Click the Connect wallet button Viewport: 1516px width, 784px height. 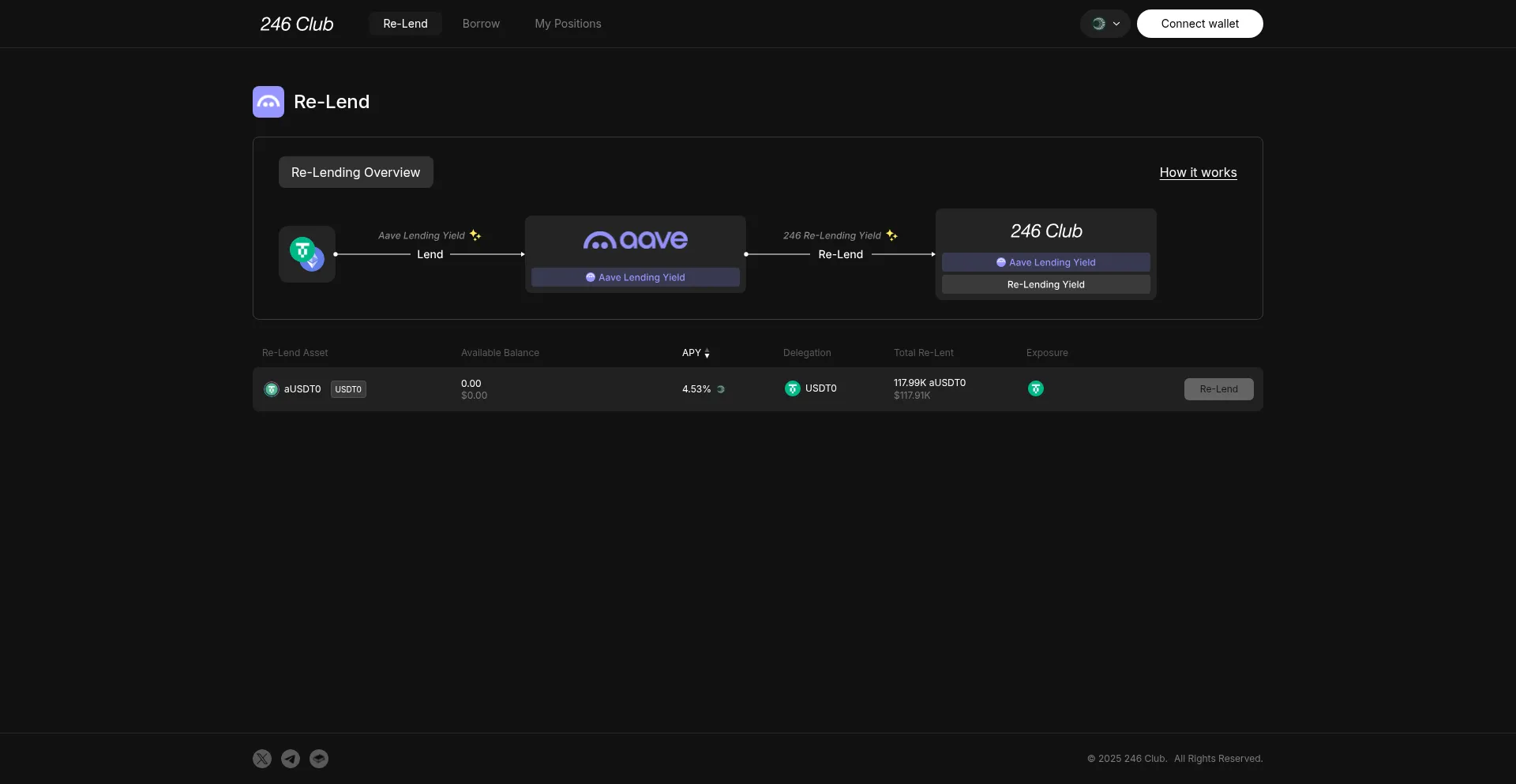tap(1199, 24)
